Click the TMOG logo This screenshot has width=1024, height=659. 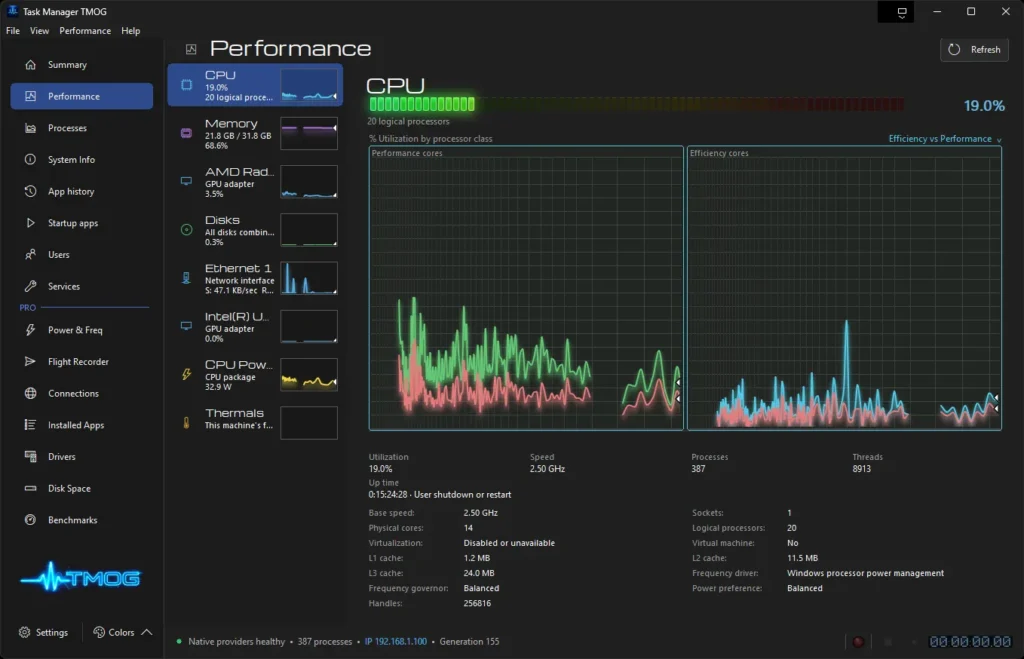click(81, 578)
